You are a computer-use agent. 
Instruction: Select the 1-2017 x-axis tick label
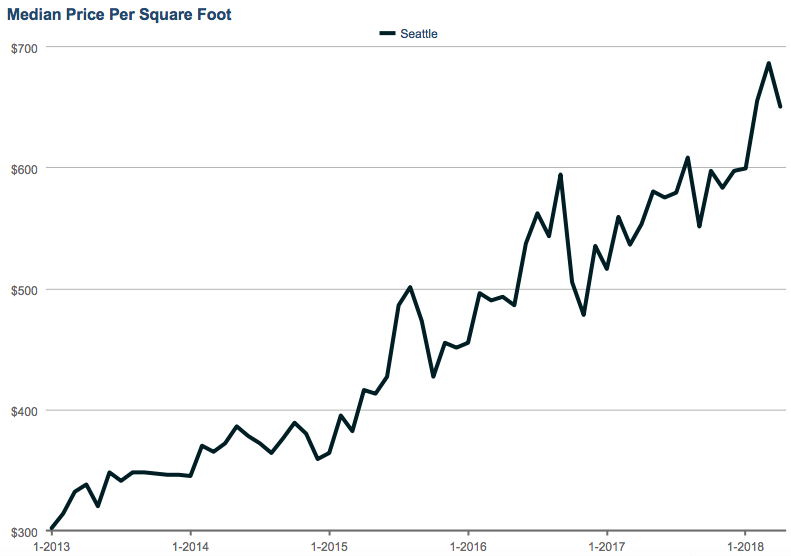pyautogui.click(x=606, y=547)
